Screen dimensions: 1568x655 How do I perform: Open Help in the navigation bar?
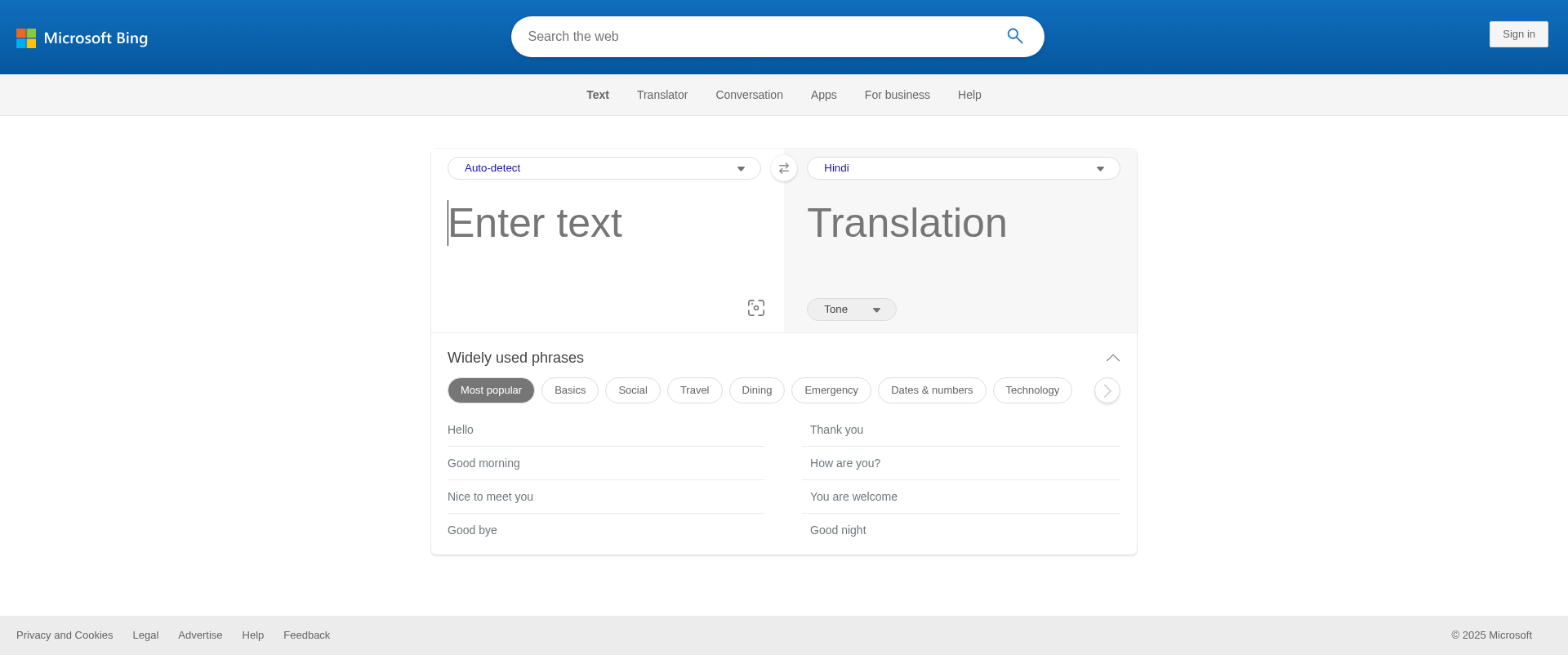pos(969,95)
